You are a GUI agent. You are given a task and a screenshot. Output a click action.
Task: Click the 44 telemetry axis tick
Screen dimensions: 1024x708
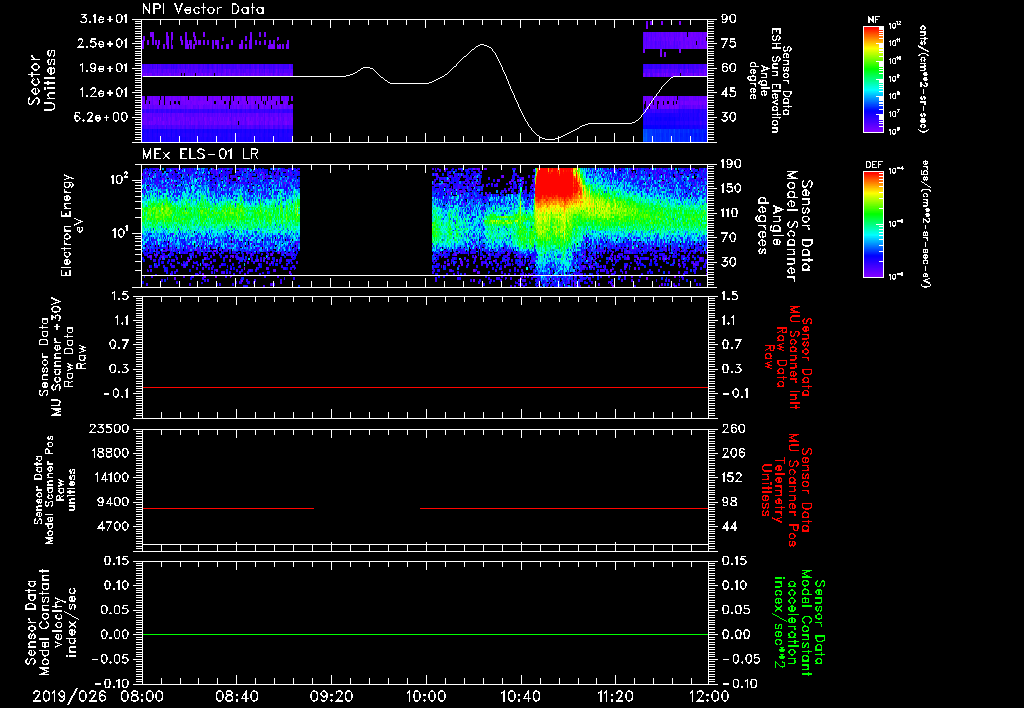[728, 526]
